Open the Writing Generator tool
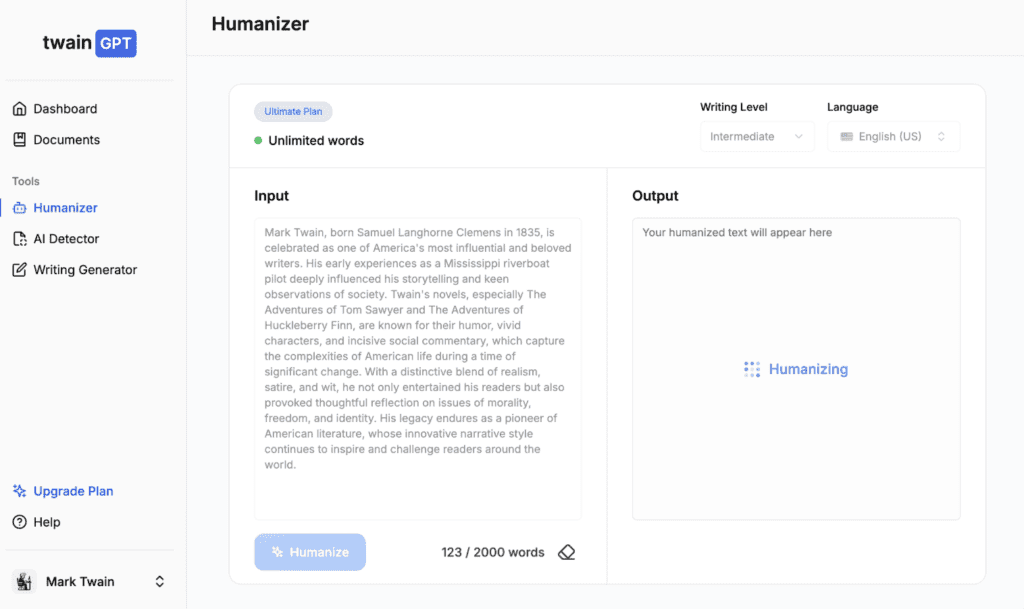Screen dimensions: 1024x609 click(85, 270)
